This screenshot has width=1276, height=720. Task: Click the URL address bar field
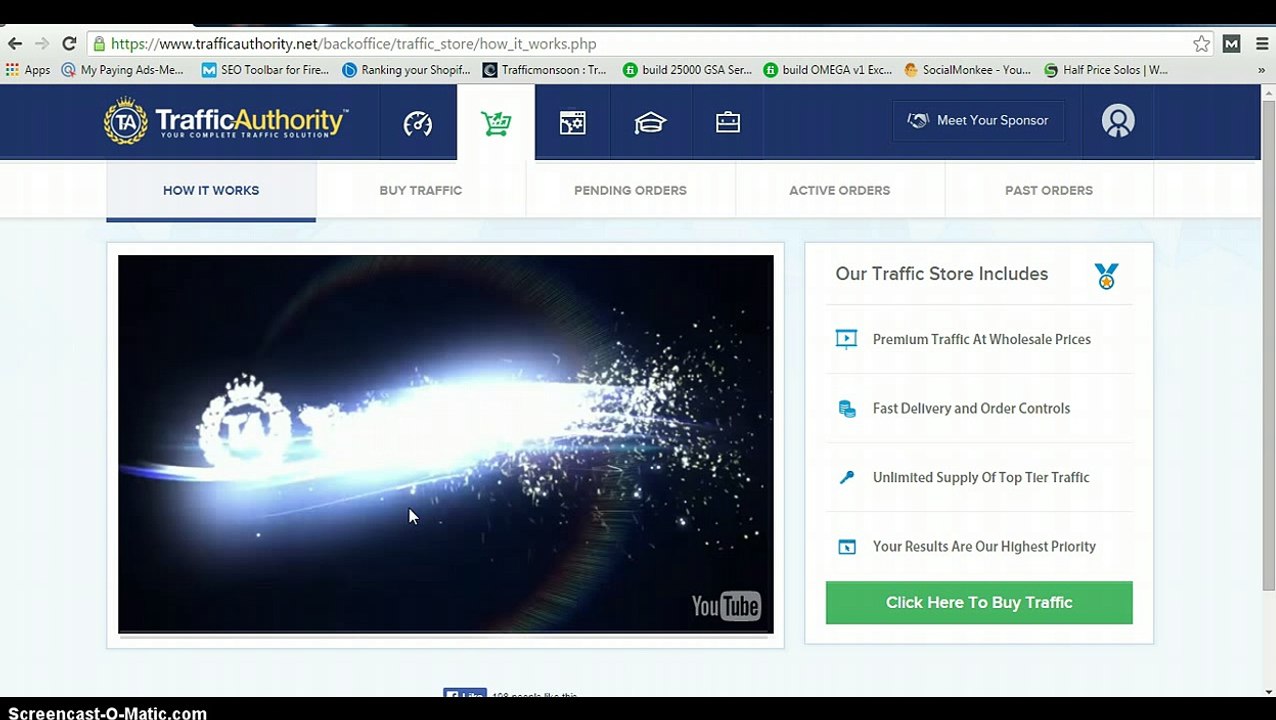point(650,44)
